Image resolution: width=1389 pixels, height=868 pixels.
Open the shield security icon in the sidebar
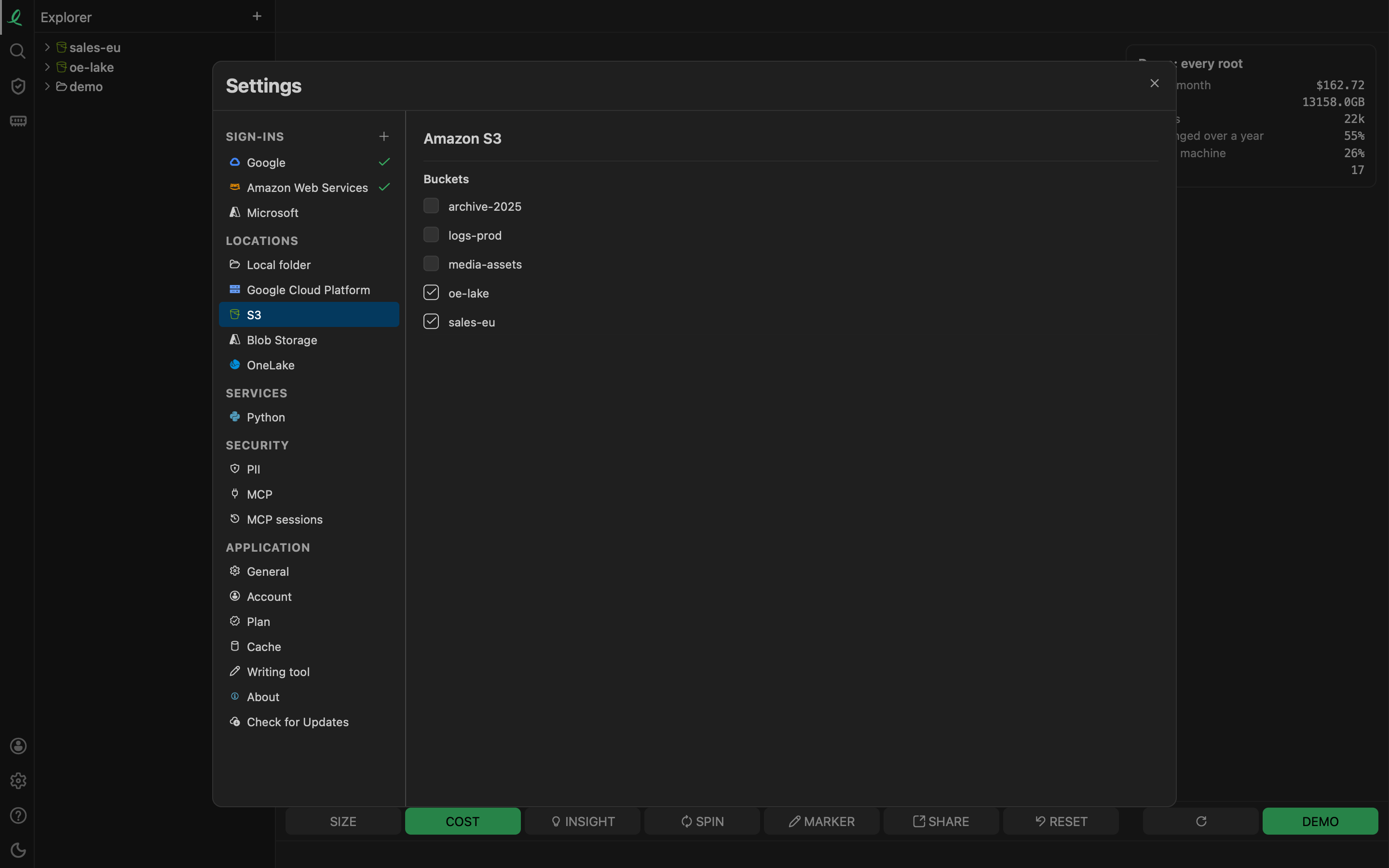[18, 86]
